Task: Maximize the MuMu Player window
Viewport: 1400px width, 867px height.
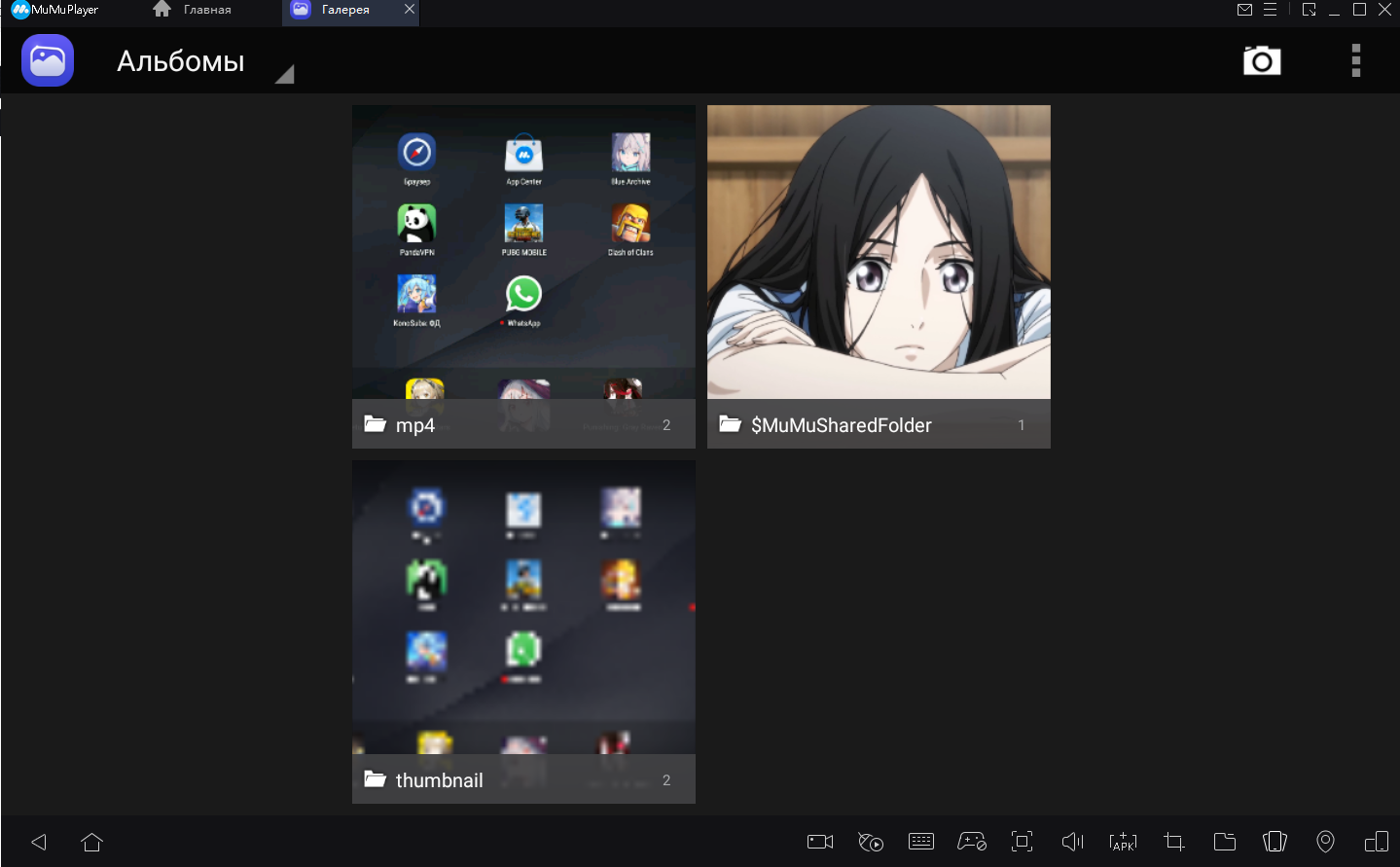Action: point(1359,10)
